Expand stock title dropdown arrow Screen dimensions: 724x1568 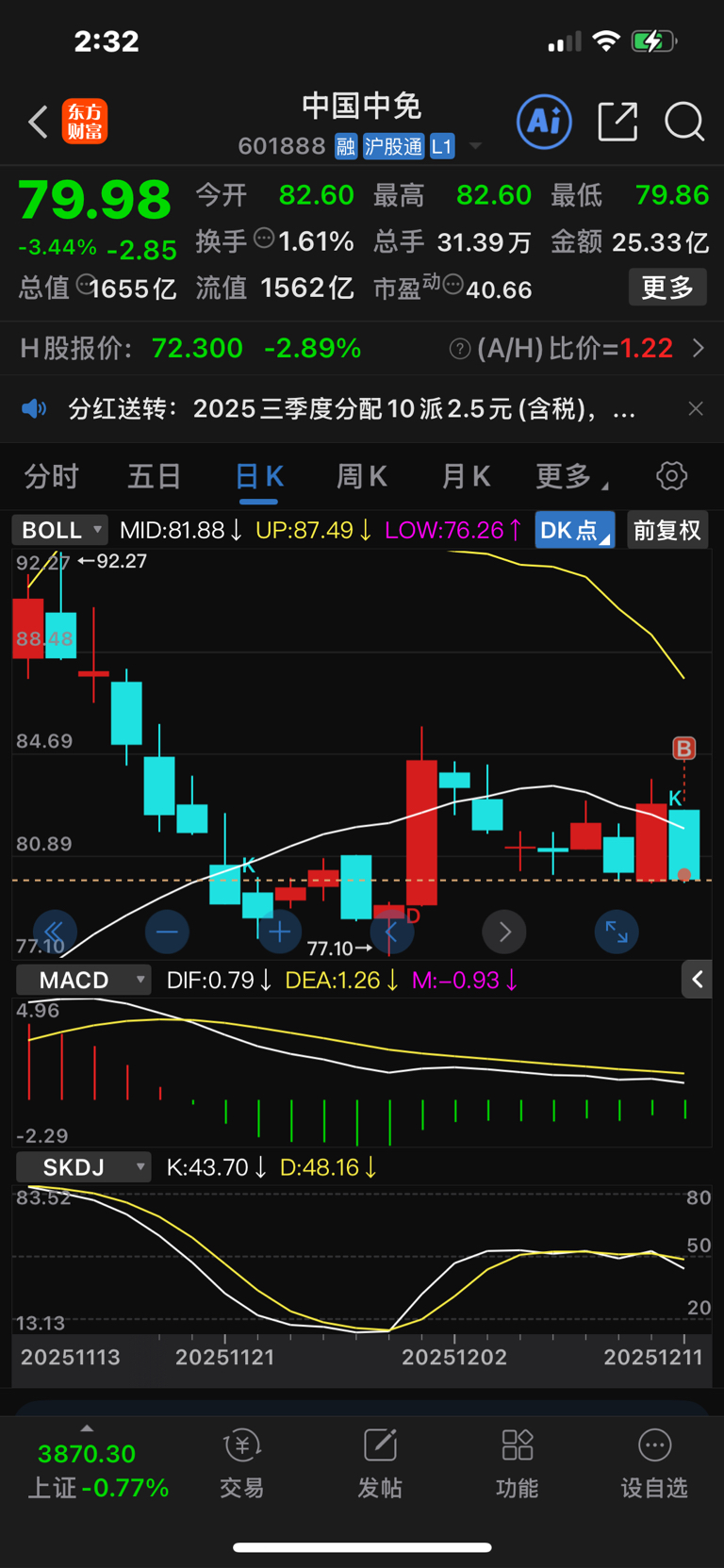pos(475,146)
